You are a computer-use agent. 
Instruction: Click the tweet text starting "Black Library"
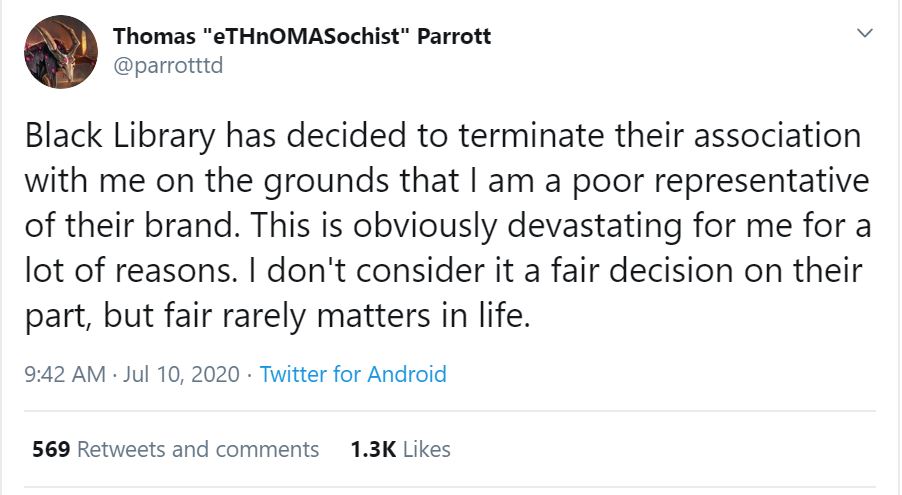pos(440,226)
